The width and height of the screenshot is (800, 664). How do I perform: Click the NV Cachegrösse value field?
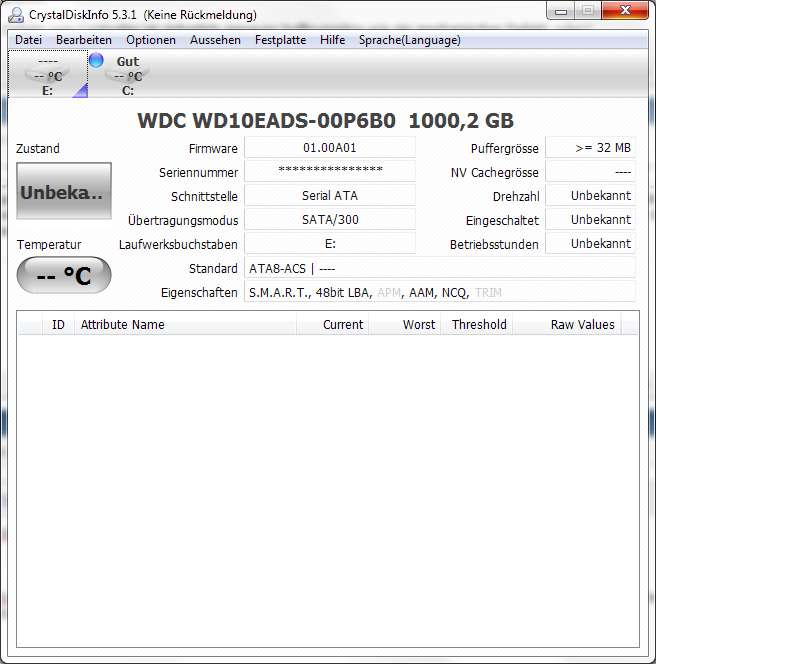[x=590, y=171]
